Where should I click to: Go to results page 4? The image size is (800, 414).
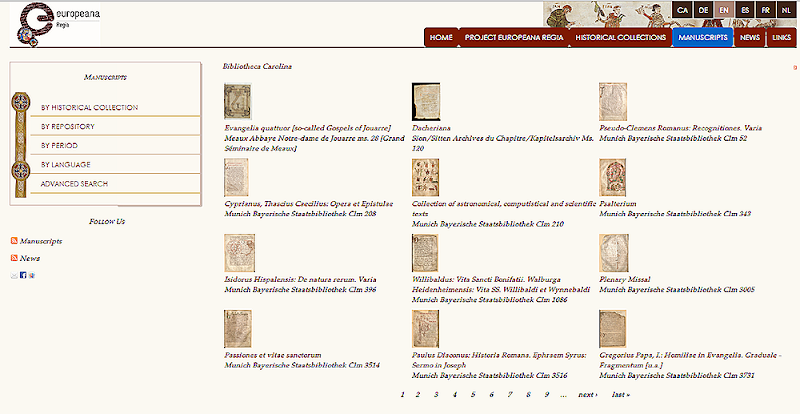pyautogui.click(x=455, y=395)
